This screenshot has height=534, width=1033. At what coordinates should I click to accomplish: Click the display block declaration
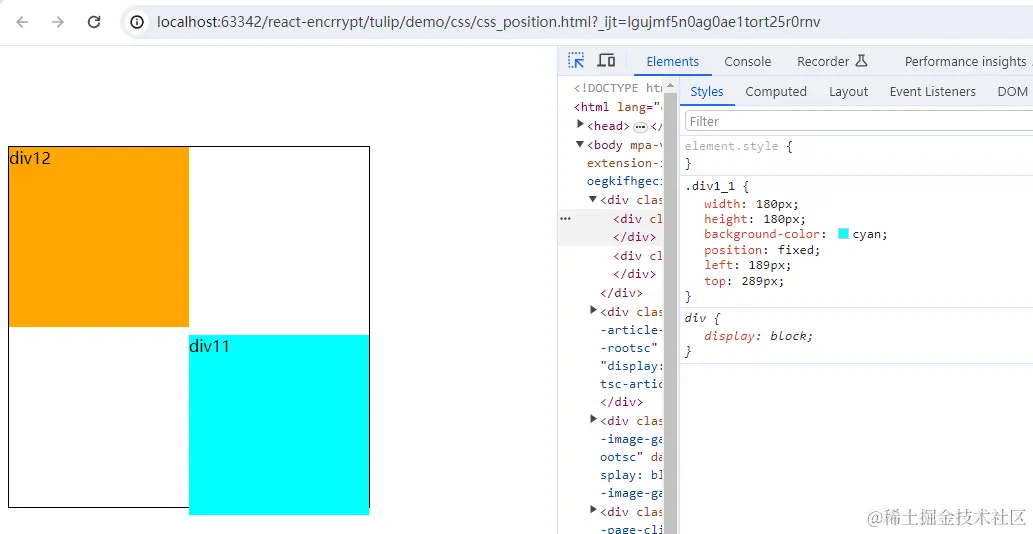(759, 336)
